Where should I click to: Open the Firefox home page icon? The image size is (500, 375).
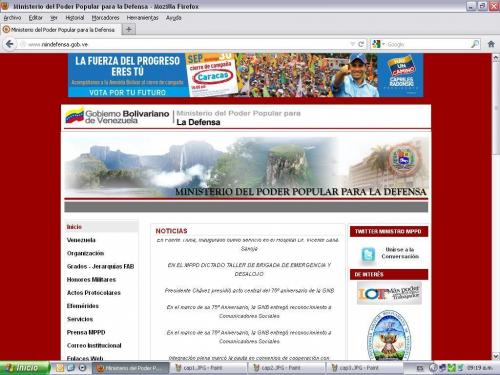pyautogui.click(x=491, y=44)
